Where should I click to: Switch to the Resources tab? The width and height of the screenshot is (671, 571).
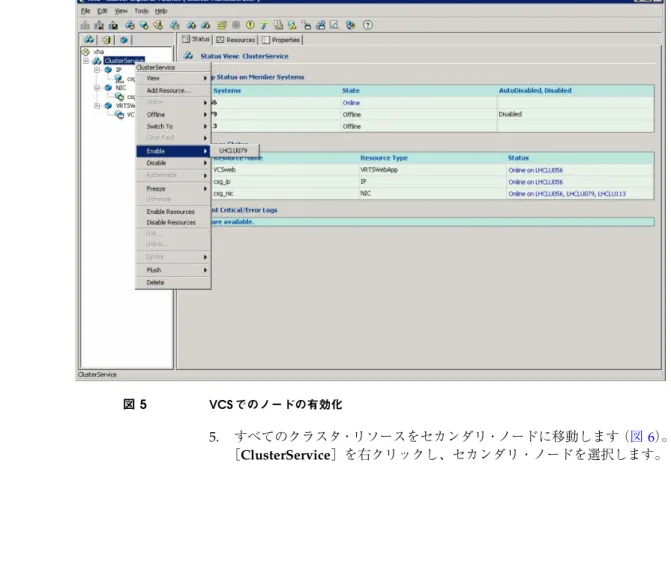click(236, 40)
